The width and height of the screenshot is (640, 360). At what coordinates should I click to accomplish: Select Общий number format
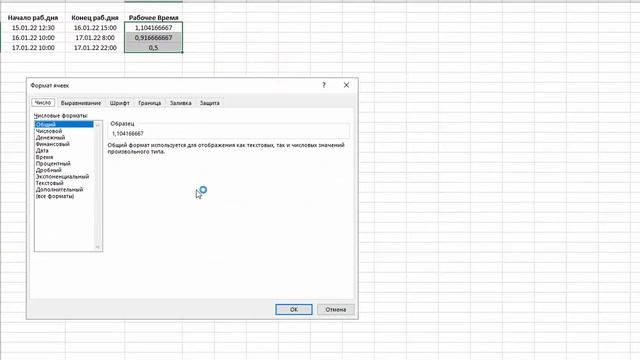click(64, 124)
